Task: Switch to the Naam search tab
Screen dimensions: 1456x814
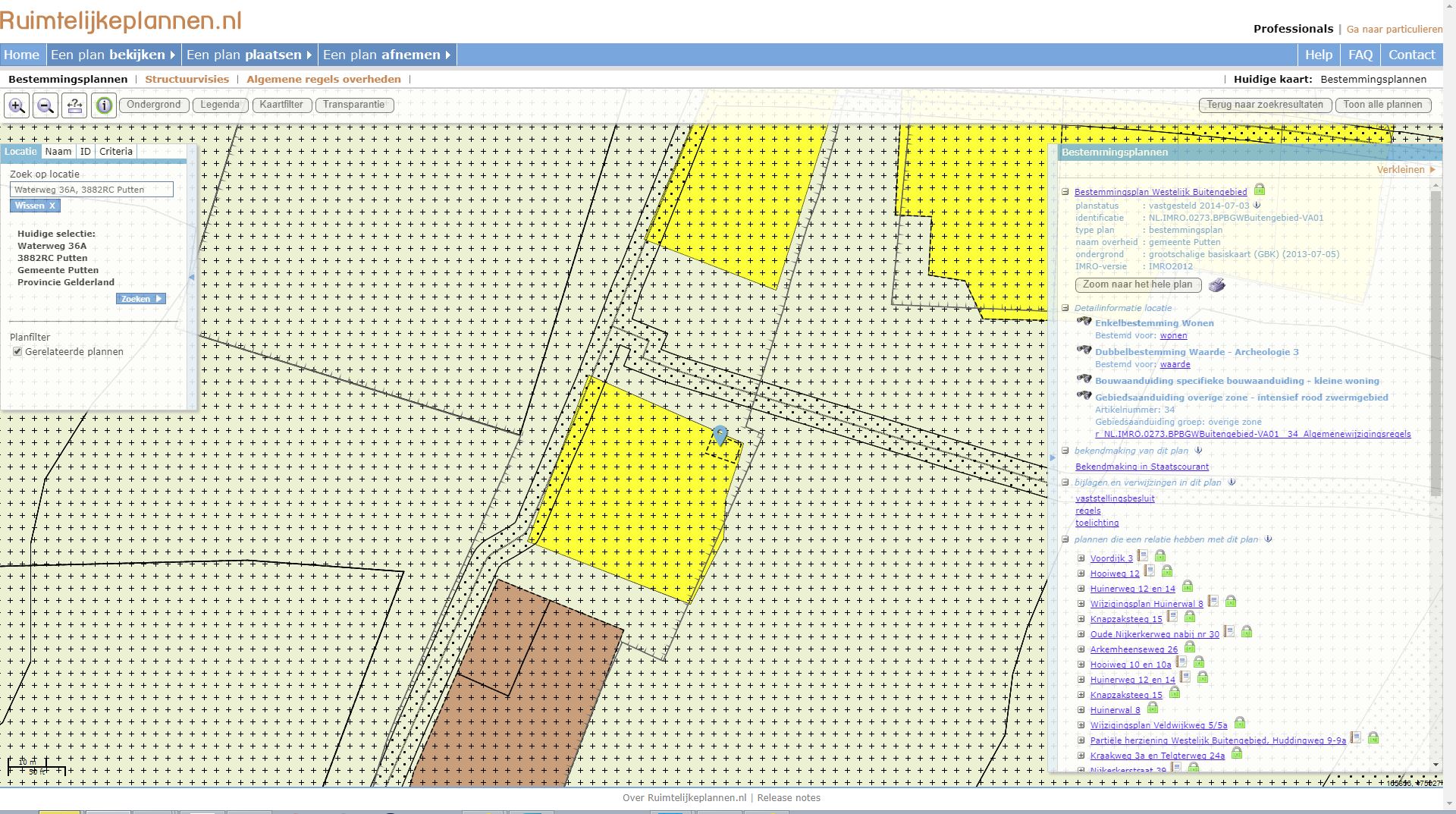Action: [59, 151]
